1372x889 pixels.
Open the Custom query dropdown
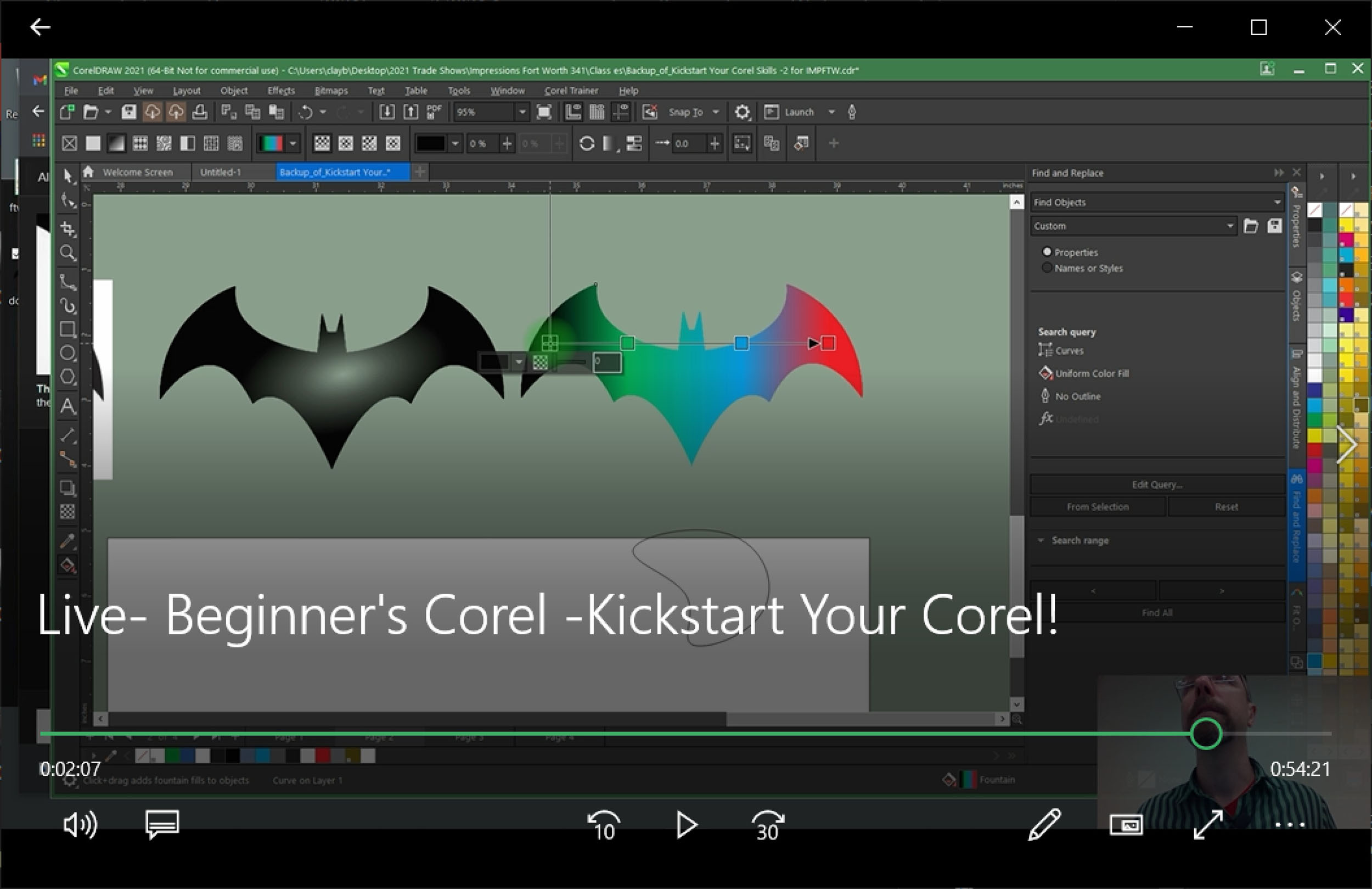pyautogui.click(x=1133, y=226)
